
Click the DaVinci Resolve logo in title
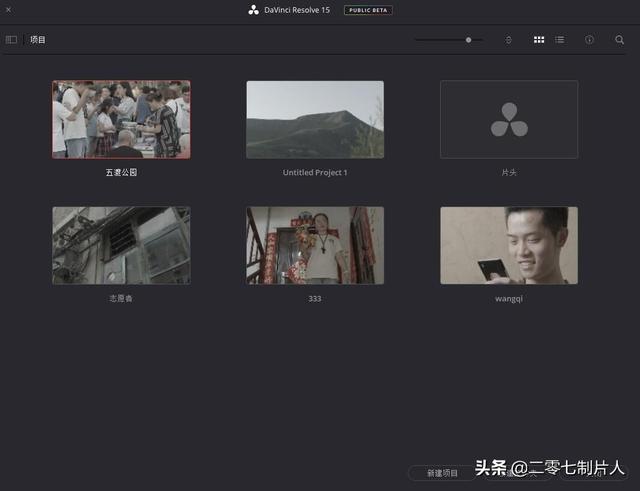tap(254, 10)
